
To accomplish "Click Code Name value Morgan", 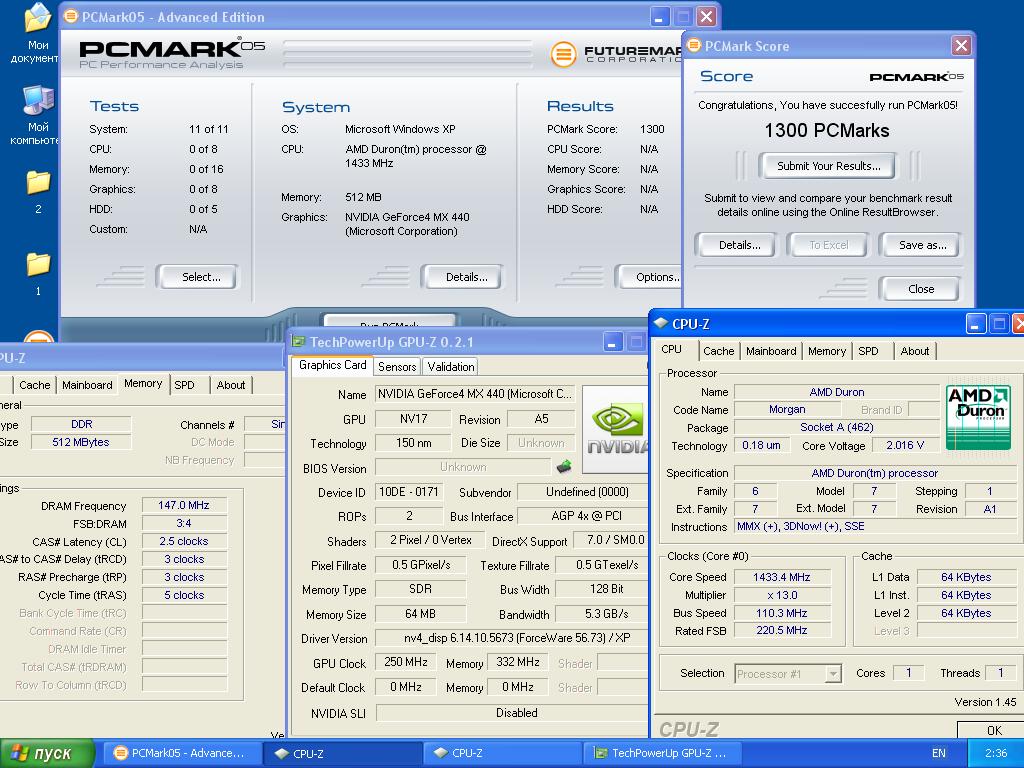I will (786, 409).
